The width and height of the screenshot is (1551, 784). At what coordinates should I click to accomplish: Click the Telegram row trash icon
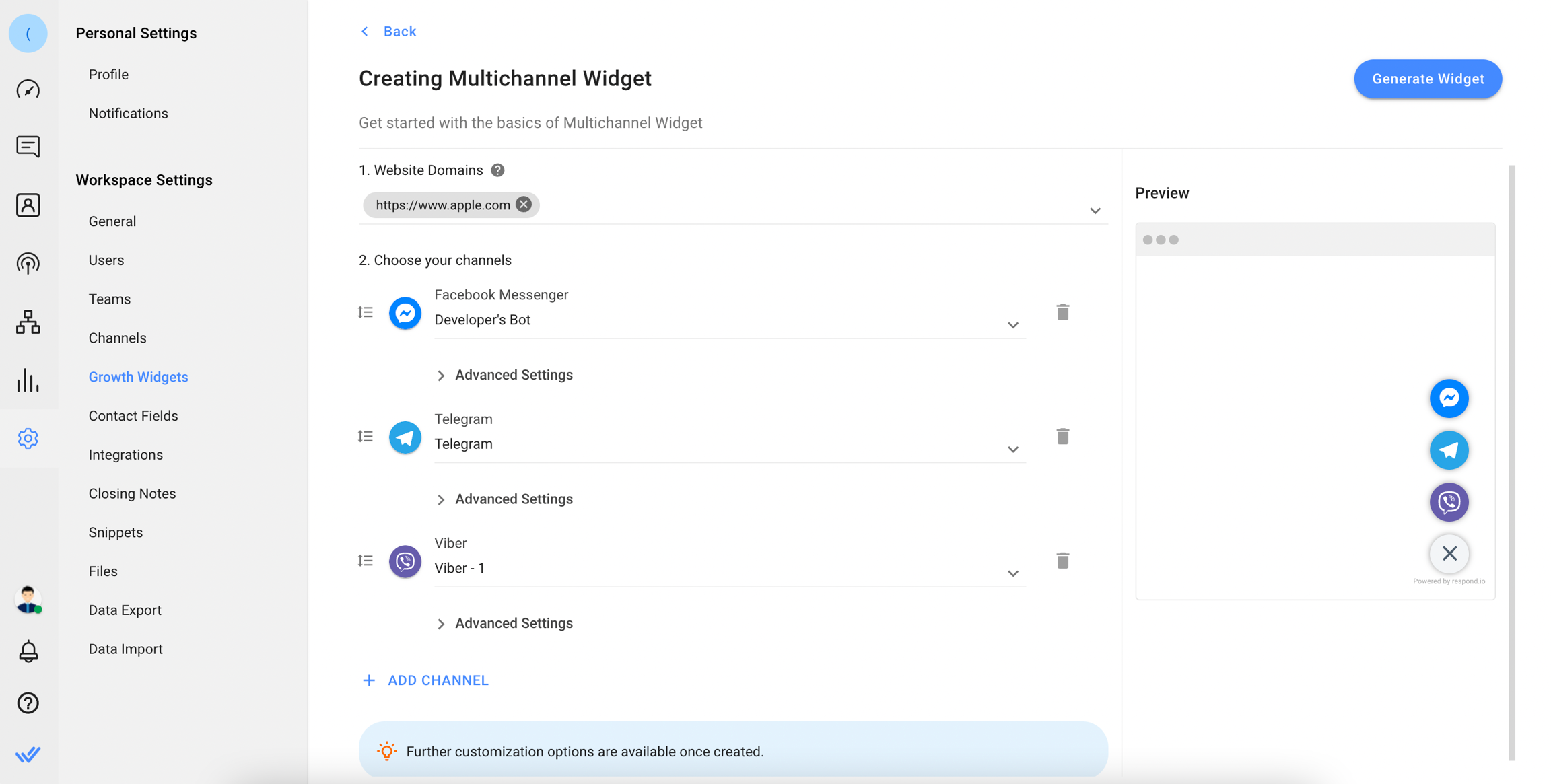pos(1062,437)
